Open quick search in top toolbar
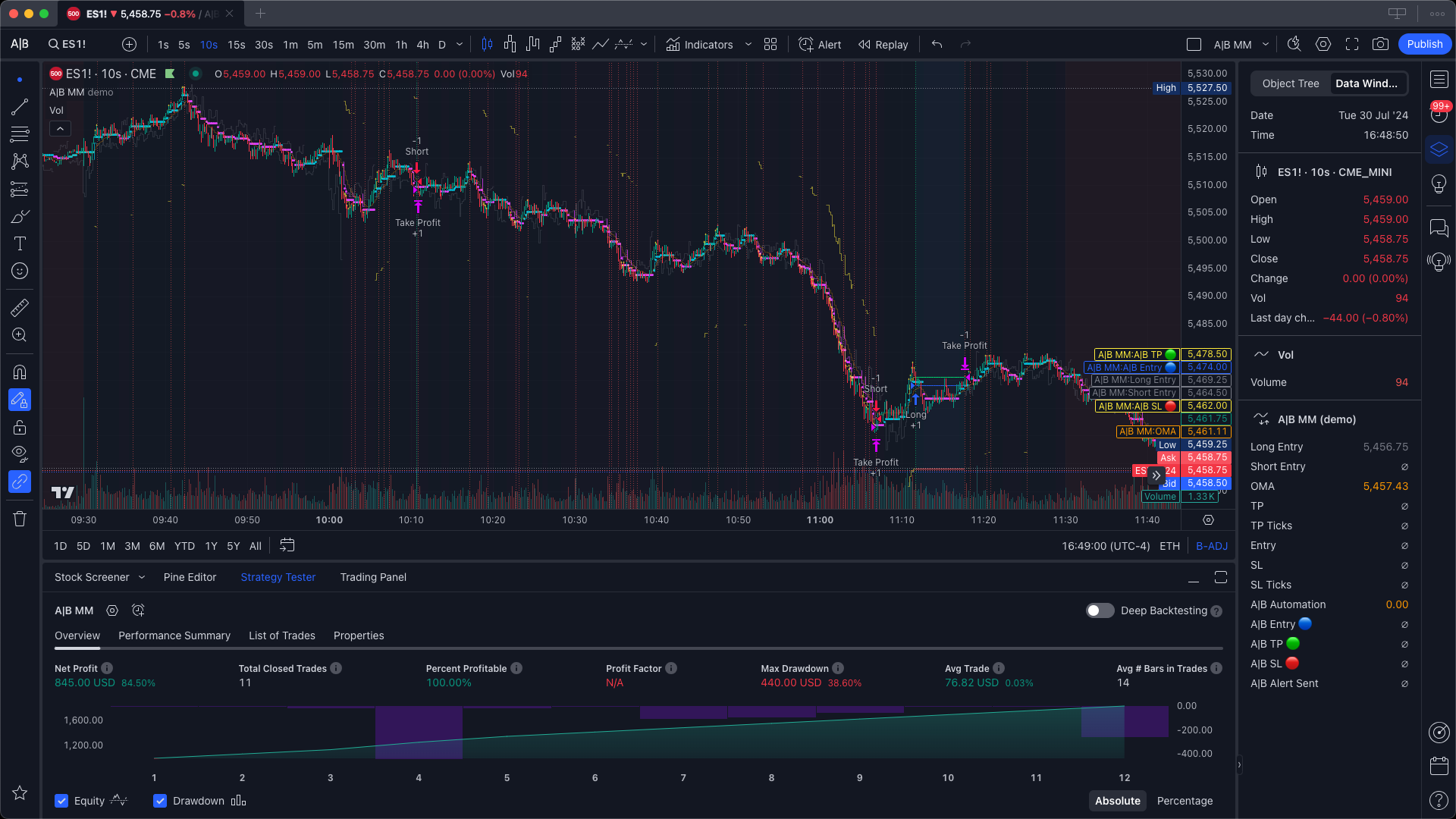Screen dimensions: 1456x819 (x=1294, y=45)
